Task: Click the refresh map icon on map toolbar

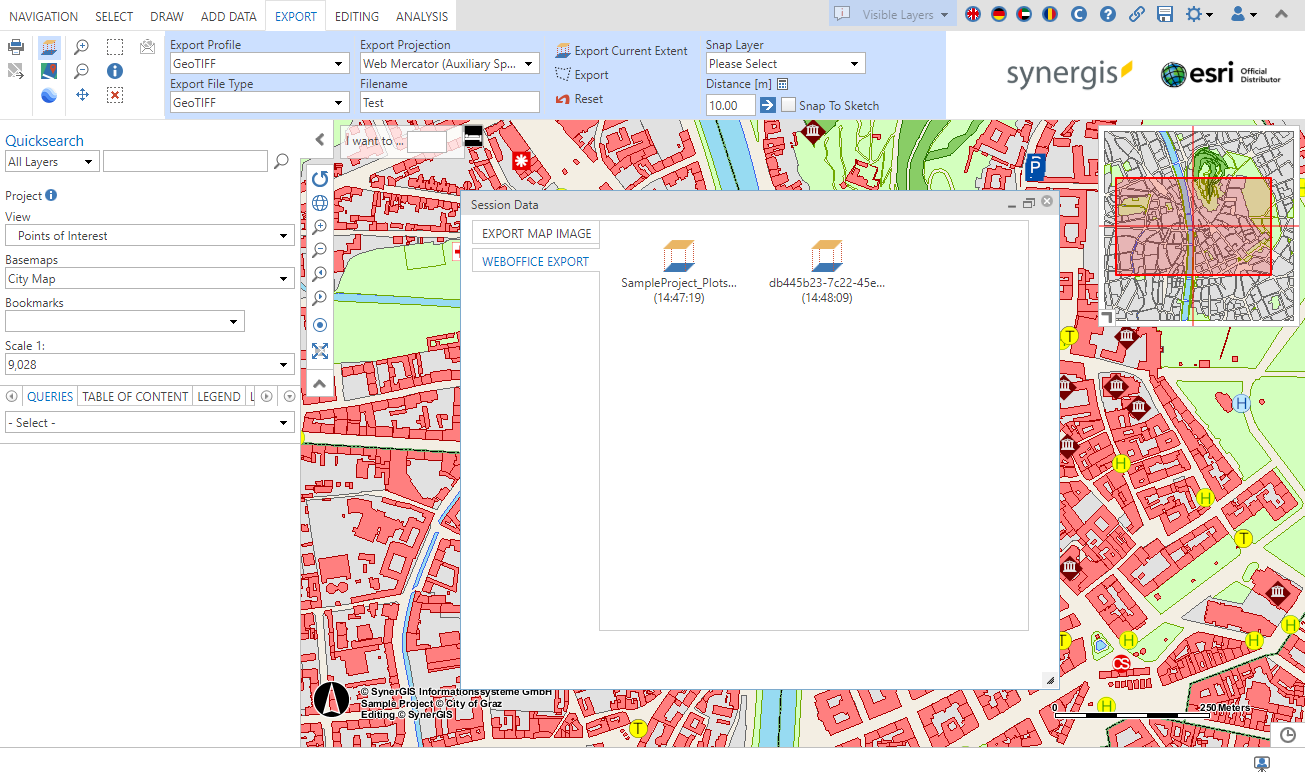Action: pyautogui.click(x=319, y=179)
